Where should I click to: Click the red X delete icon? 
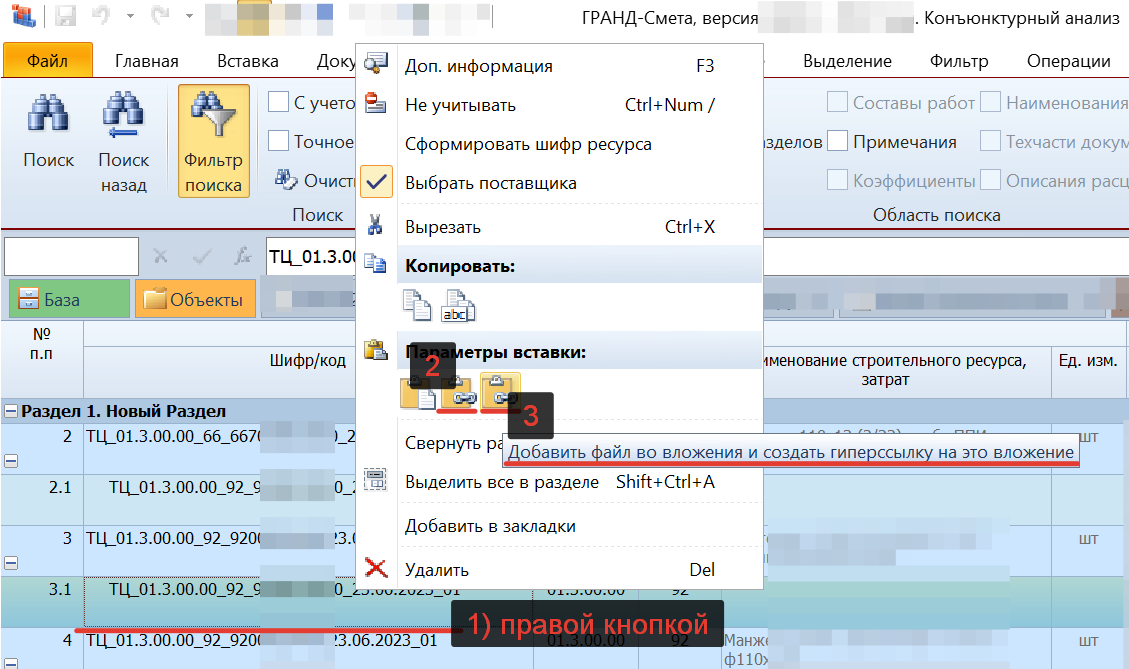pos(376,568)
